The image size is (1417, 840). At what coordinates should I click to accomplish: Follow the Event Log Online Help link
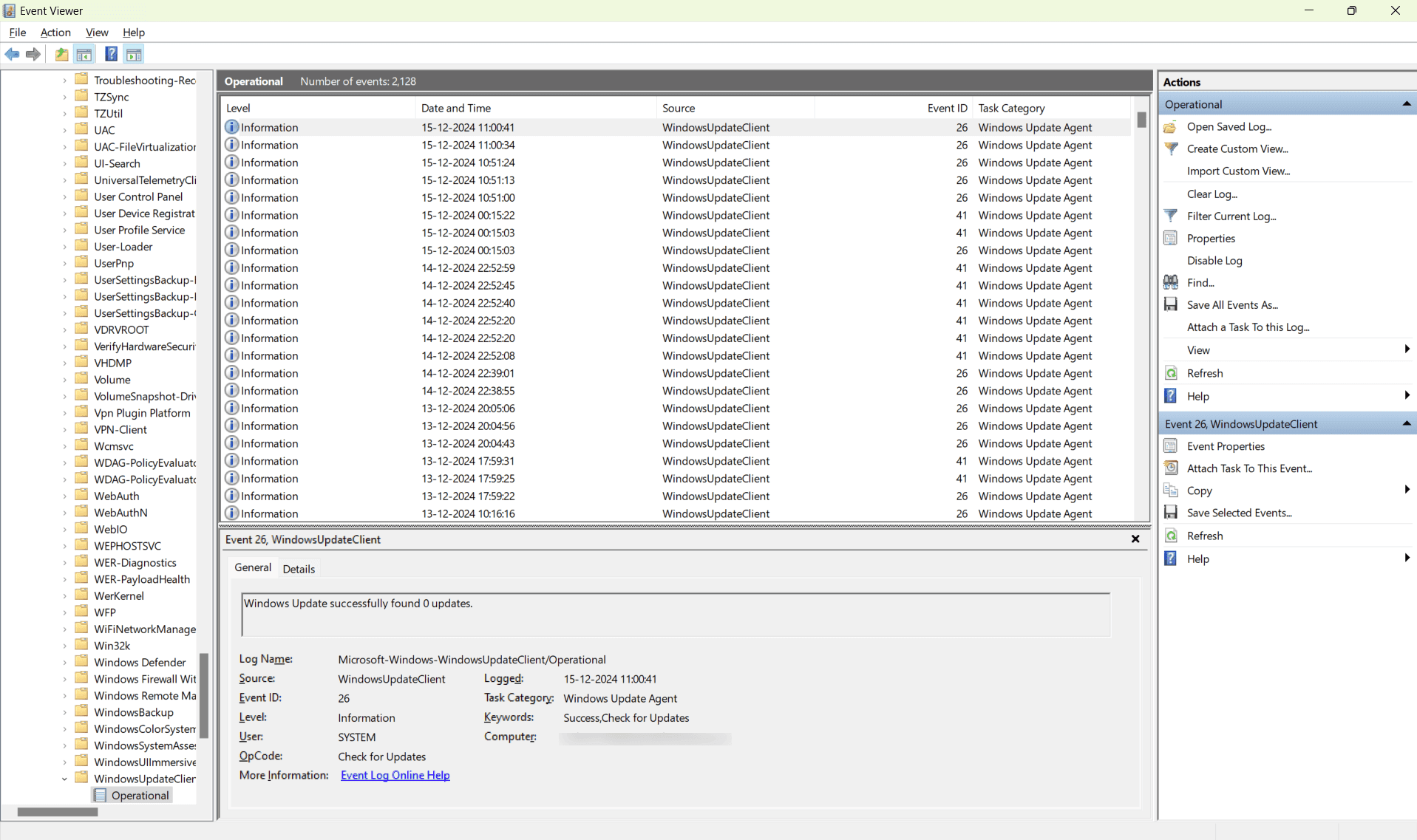pos(395,775)
